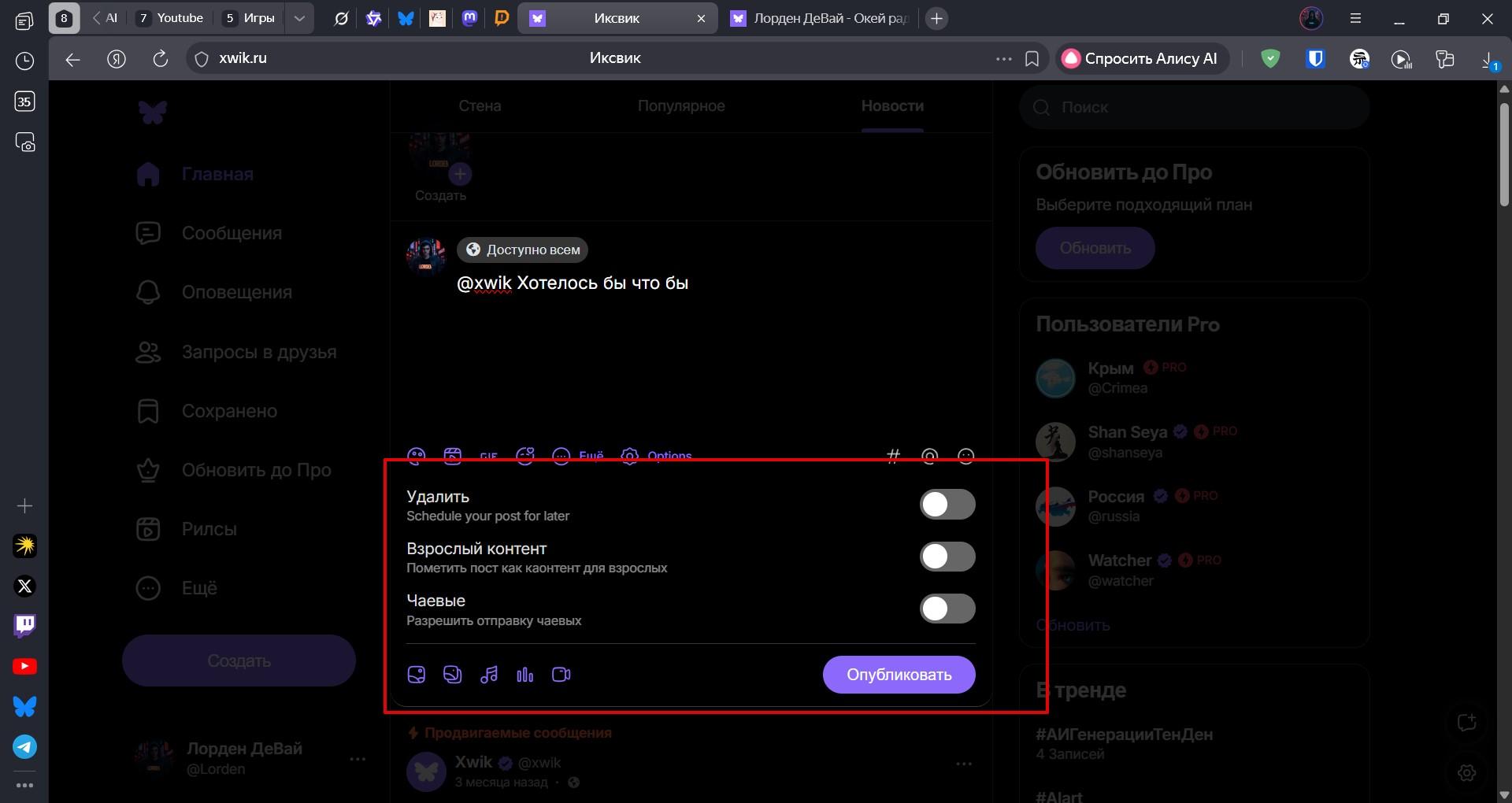Viewport: 1512px width, 803px height.
Task: Expand Ещё in the left sidebar
Action: point(199,588)
